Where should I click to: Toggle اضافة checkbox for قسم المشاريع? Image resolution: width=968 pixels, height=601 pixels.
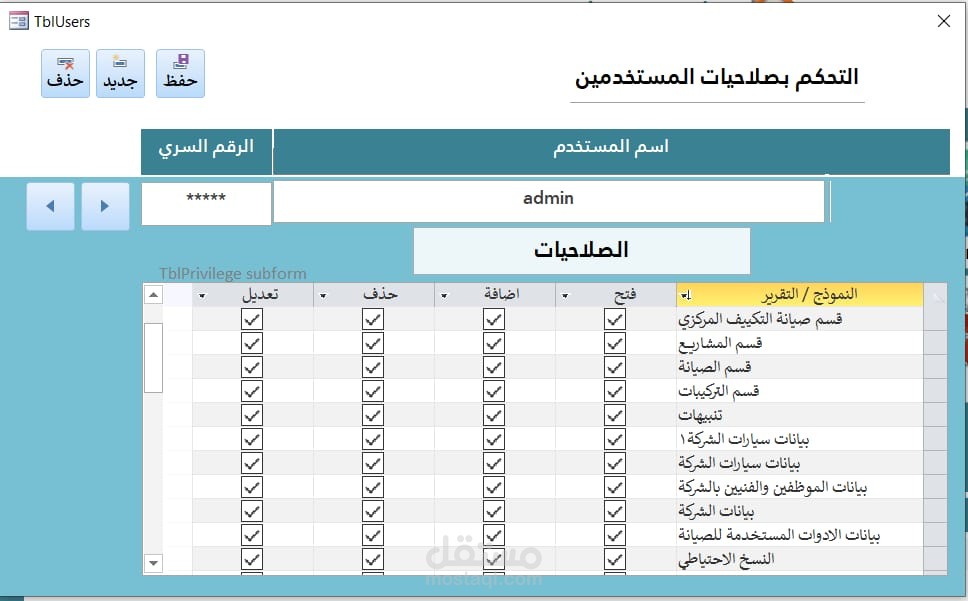[494, 343]
